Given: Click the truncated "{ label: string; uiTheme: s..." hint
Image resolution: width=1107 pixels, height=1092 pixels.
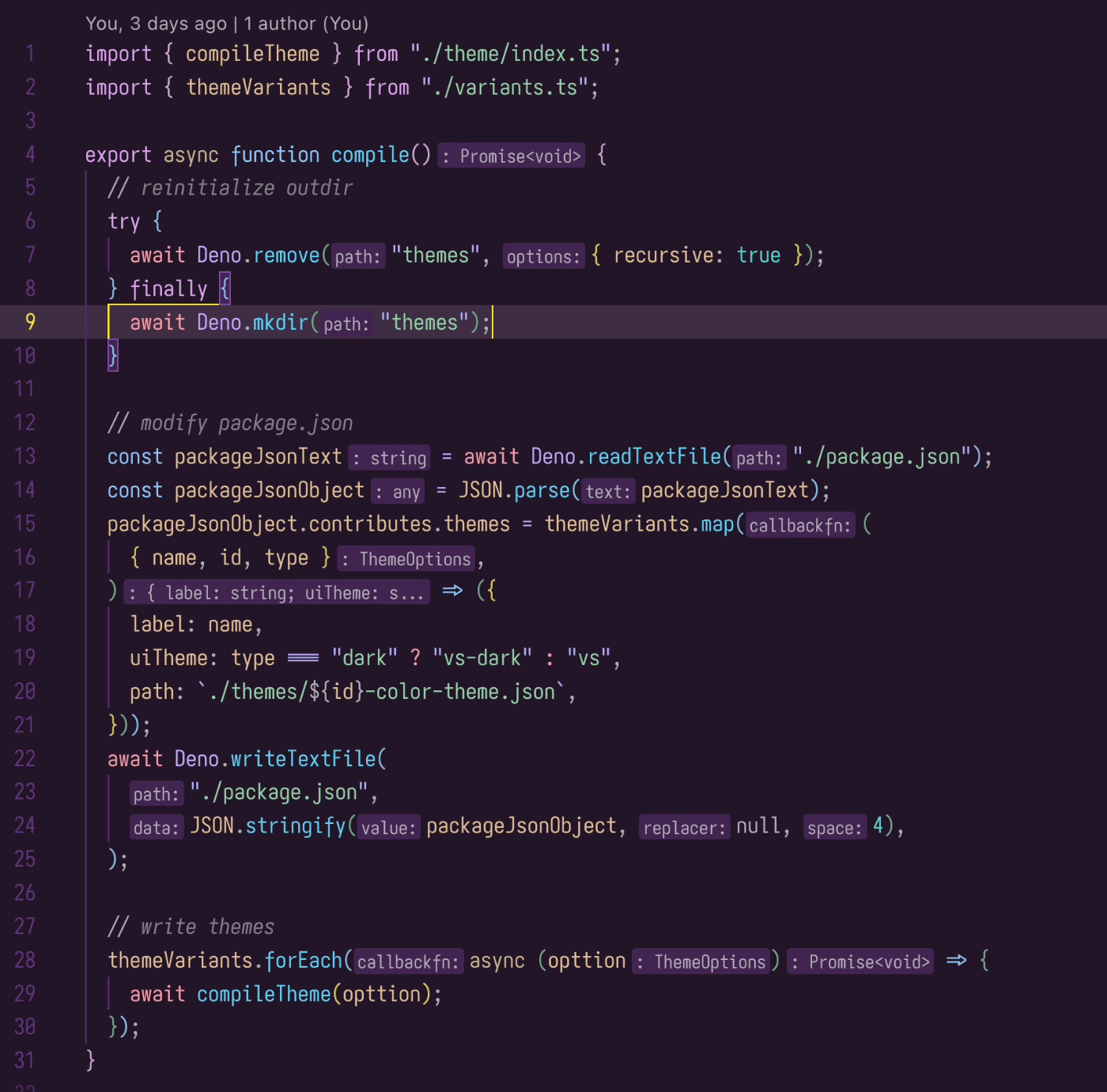Looking at the screenshot, I should pyautogui.click(x=278, y=592).
